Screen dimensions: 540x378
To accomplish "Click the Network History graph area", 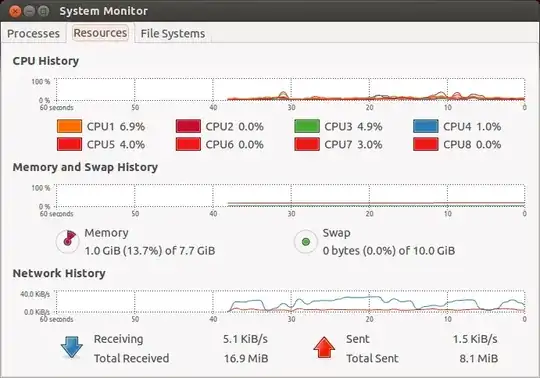I will pos(291,301).
